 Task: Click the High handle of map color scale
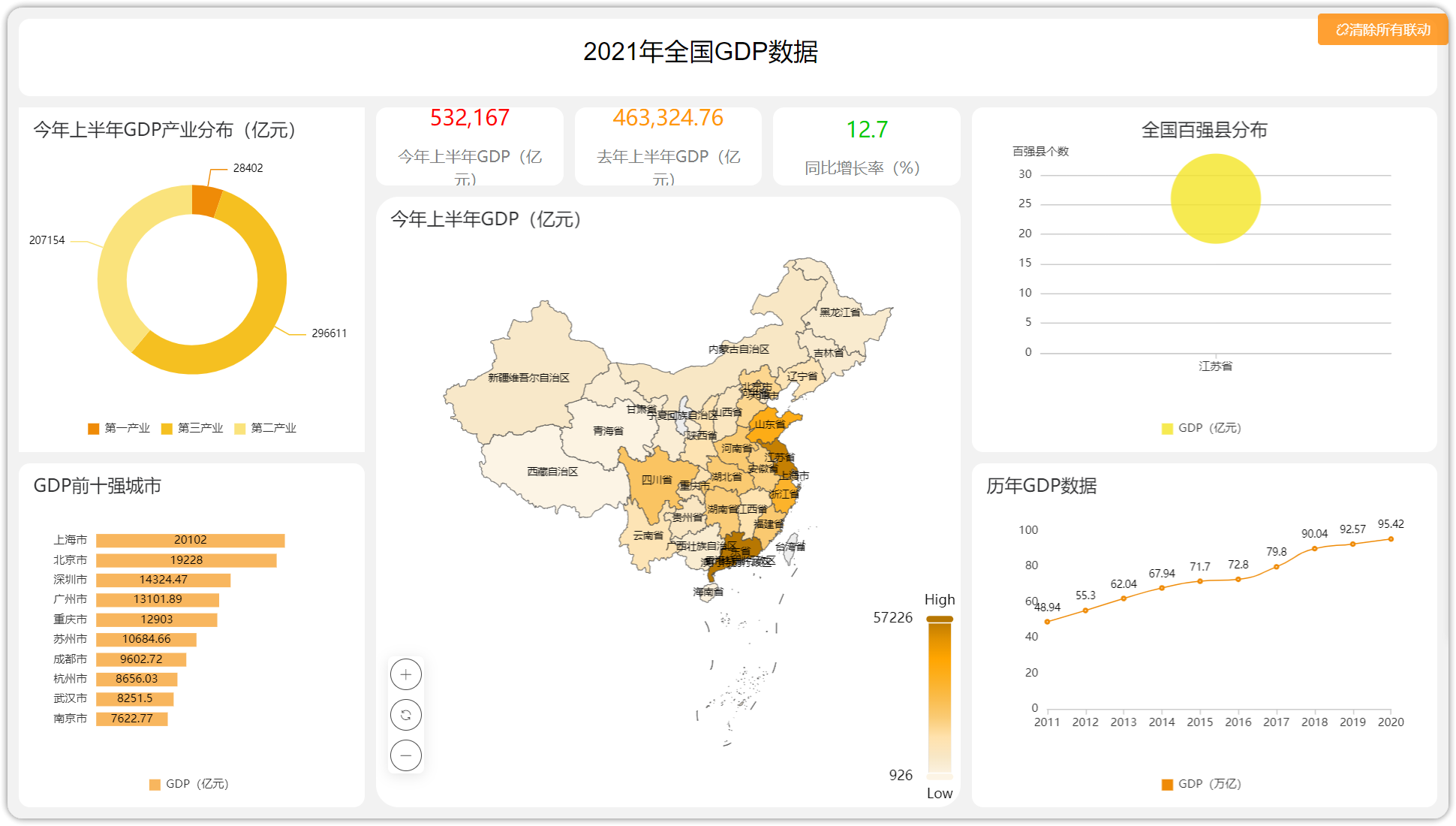point(940,619)
